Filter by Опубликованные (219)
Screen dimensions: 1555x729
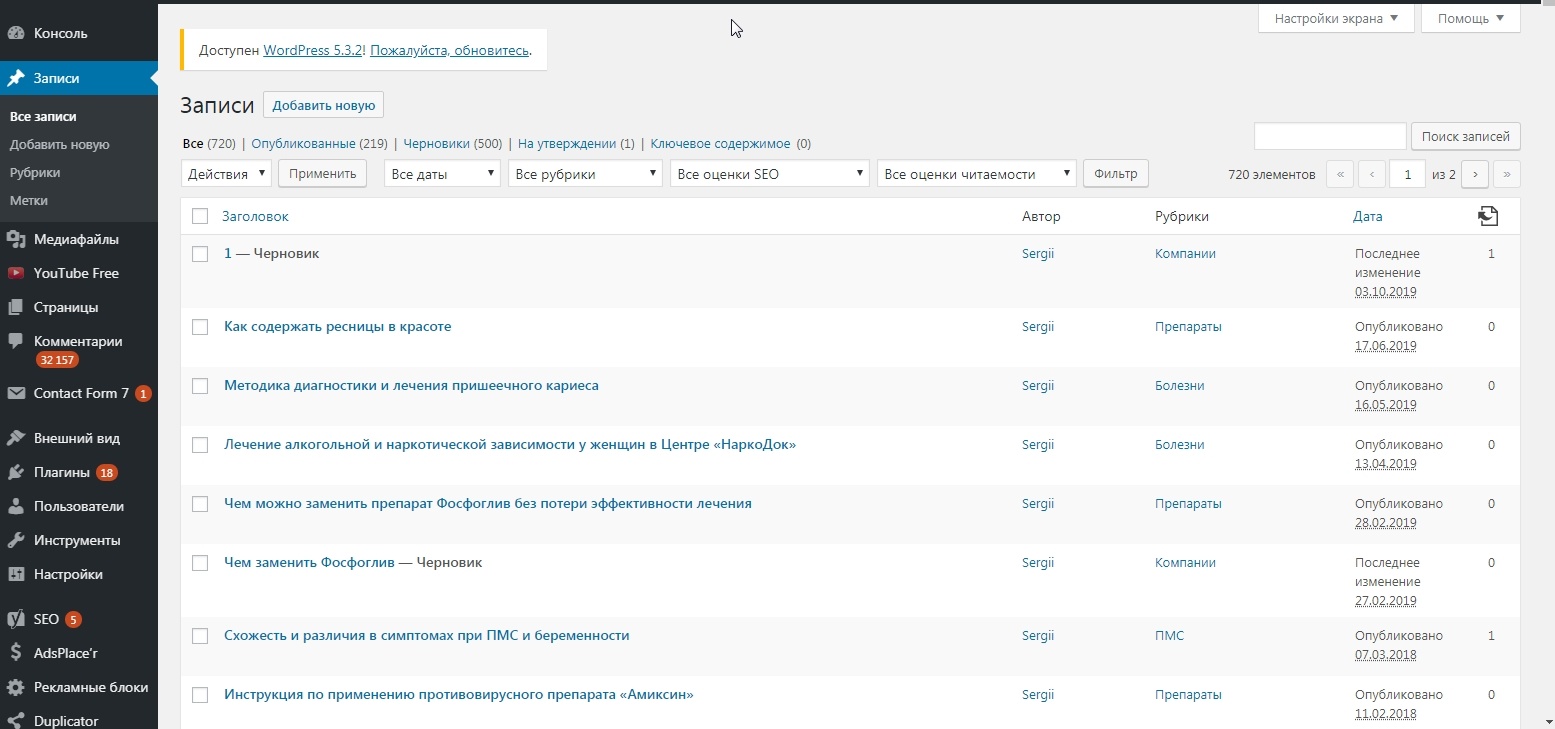tap(319, 144)
